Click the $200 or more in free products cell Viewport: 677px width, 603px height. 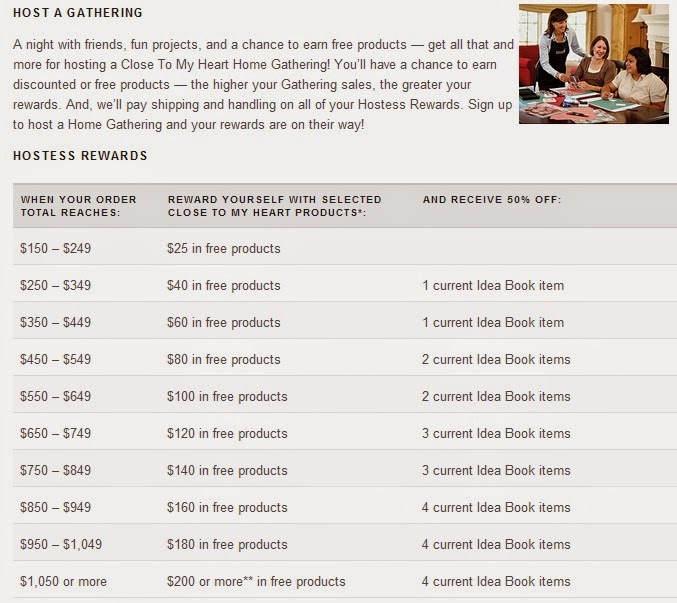[x=256, y=581]
